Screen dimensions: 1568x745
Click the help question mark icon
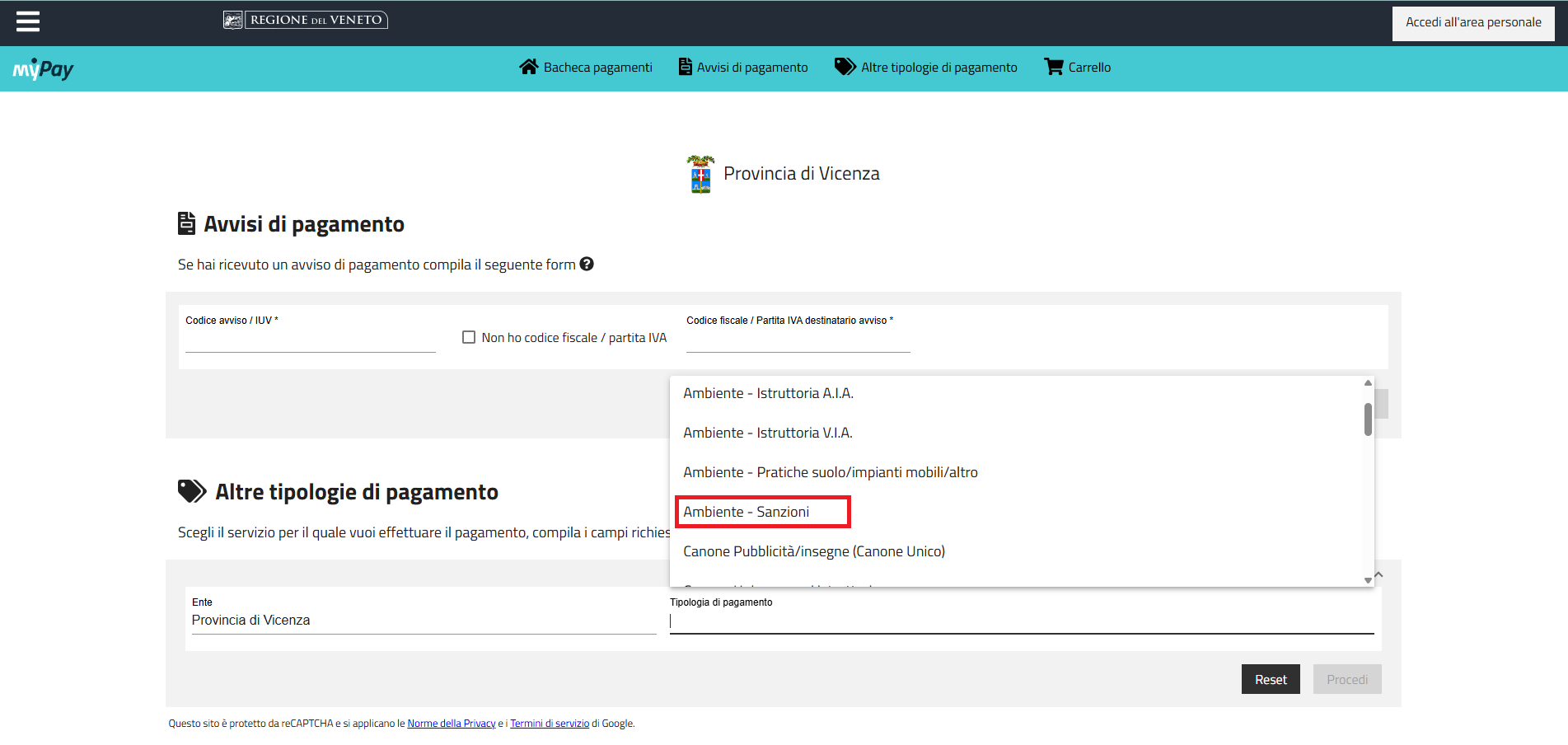point(587,264)
